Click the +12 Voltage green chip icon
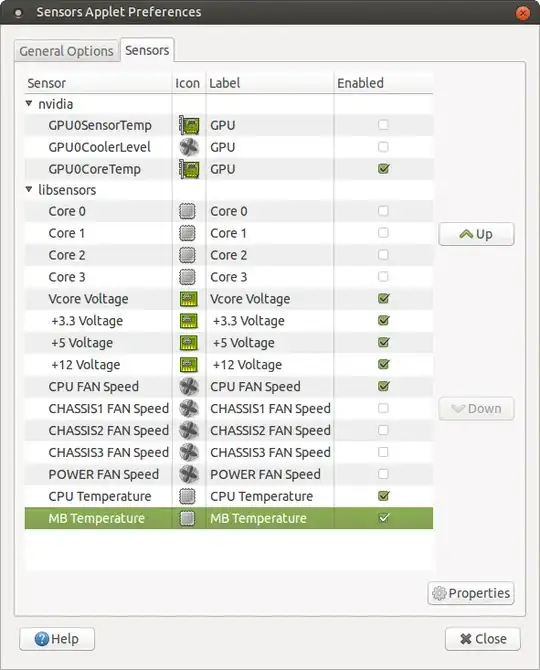The image size is (540, 670). tap(188, 364)
